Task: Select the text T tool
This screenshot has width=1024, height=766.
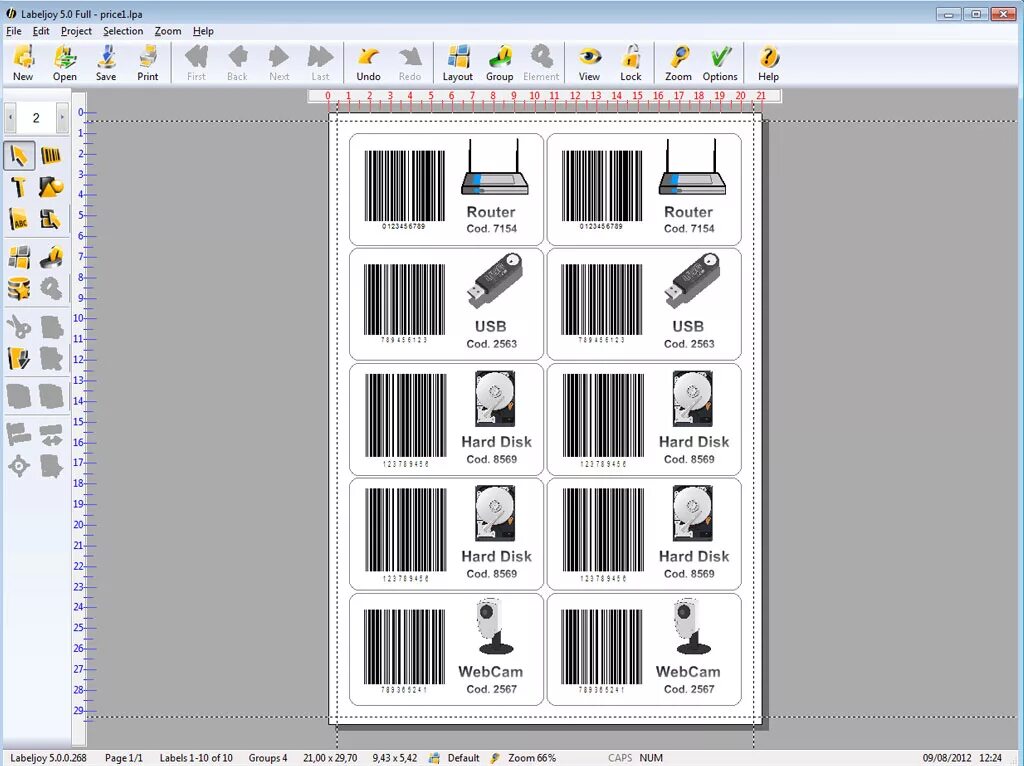Action: 19,187
